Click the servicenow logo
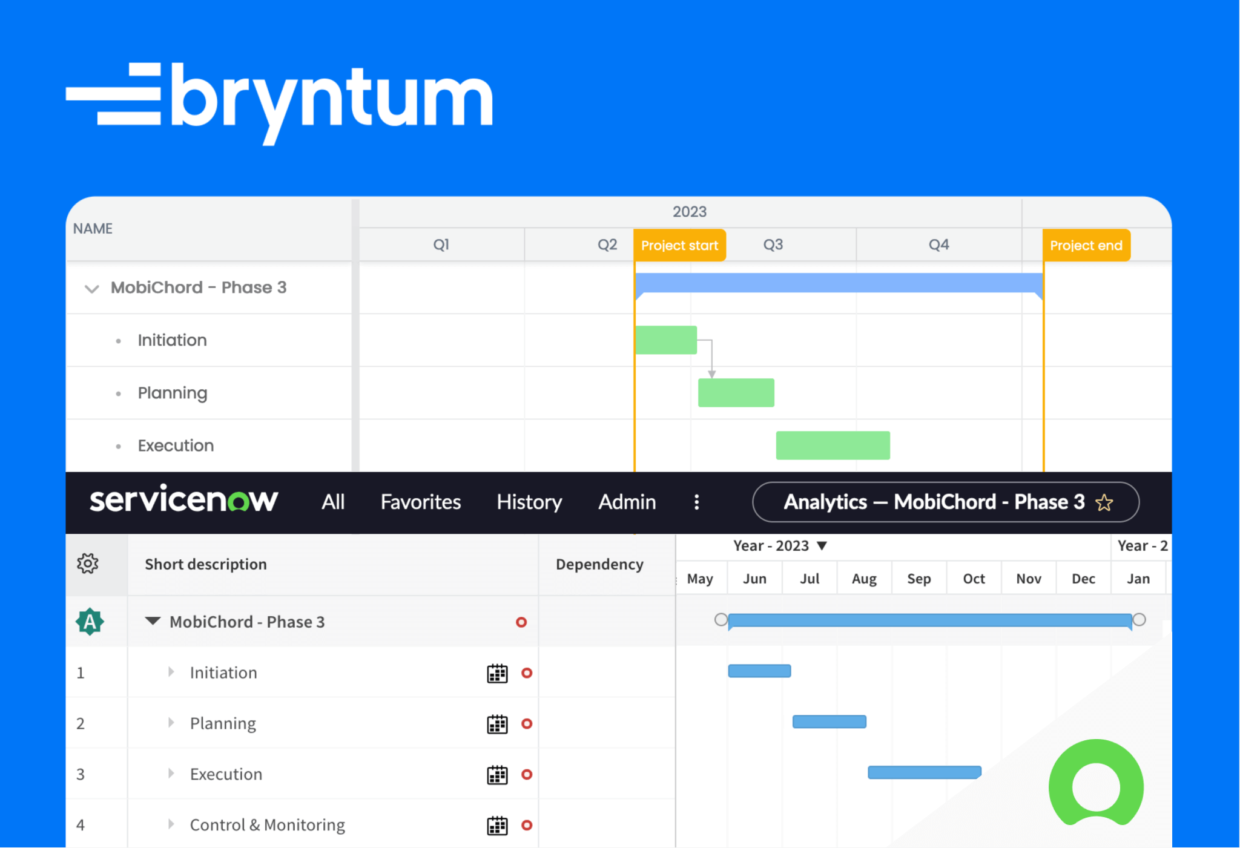This screenshot has width=1240, height=848. click(184, 498)
